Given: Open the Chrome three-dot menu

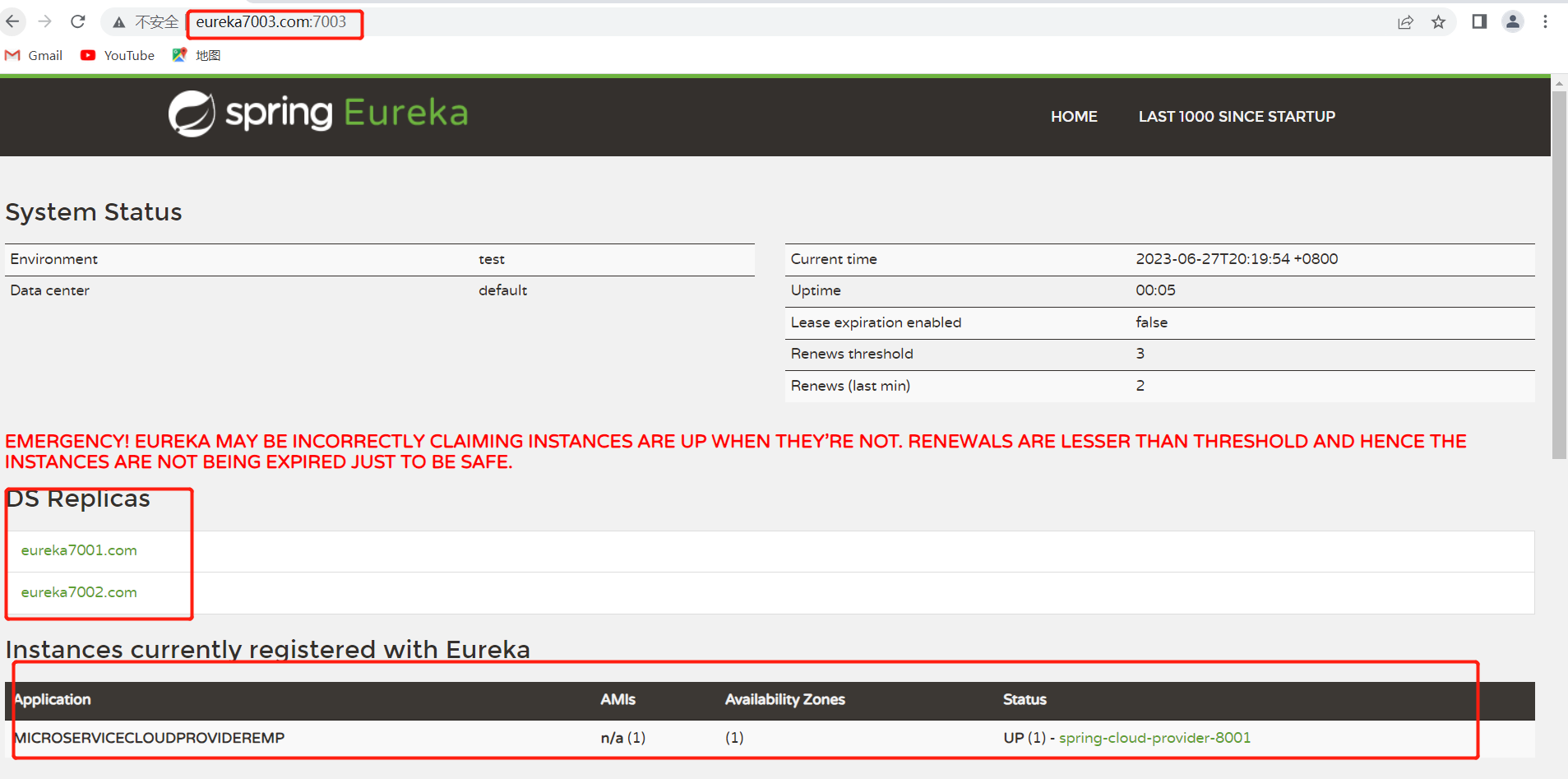Looking at the screenshot, I should point(1546,21).
